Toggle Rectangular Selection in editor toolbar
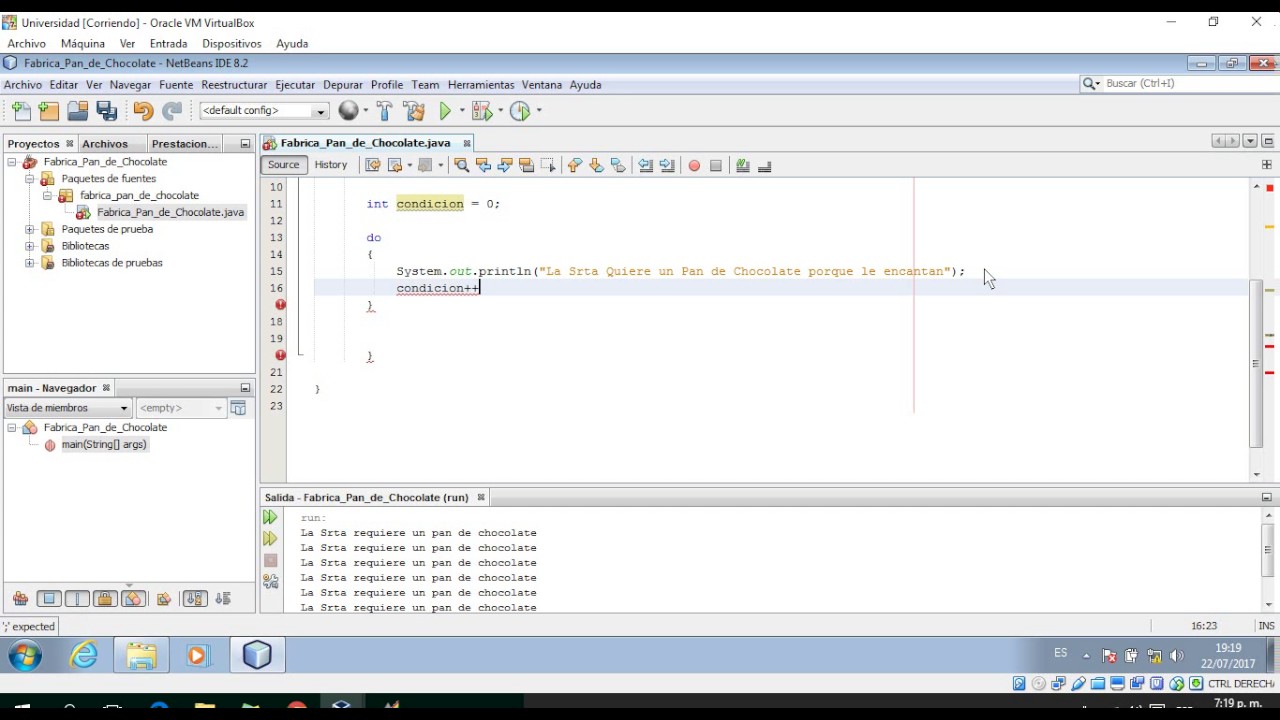The width and height of the screenshot is (1280, 720). 548,165
